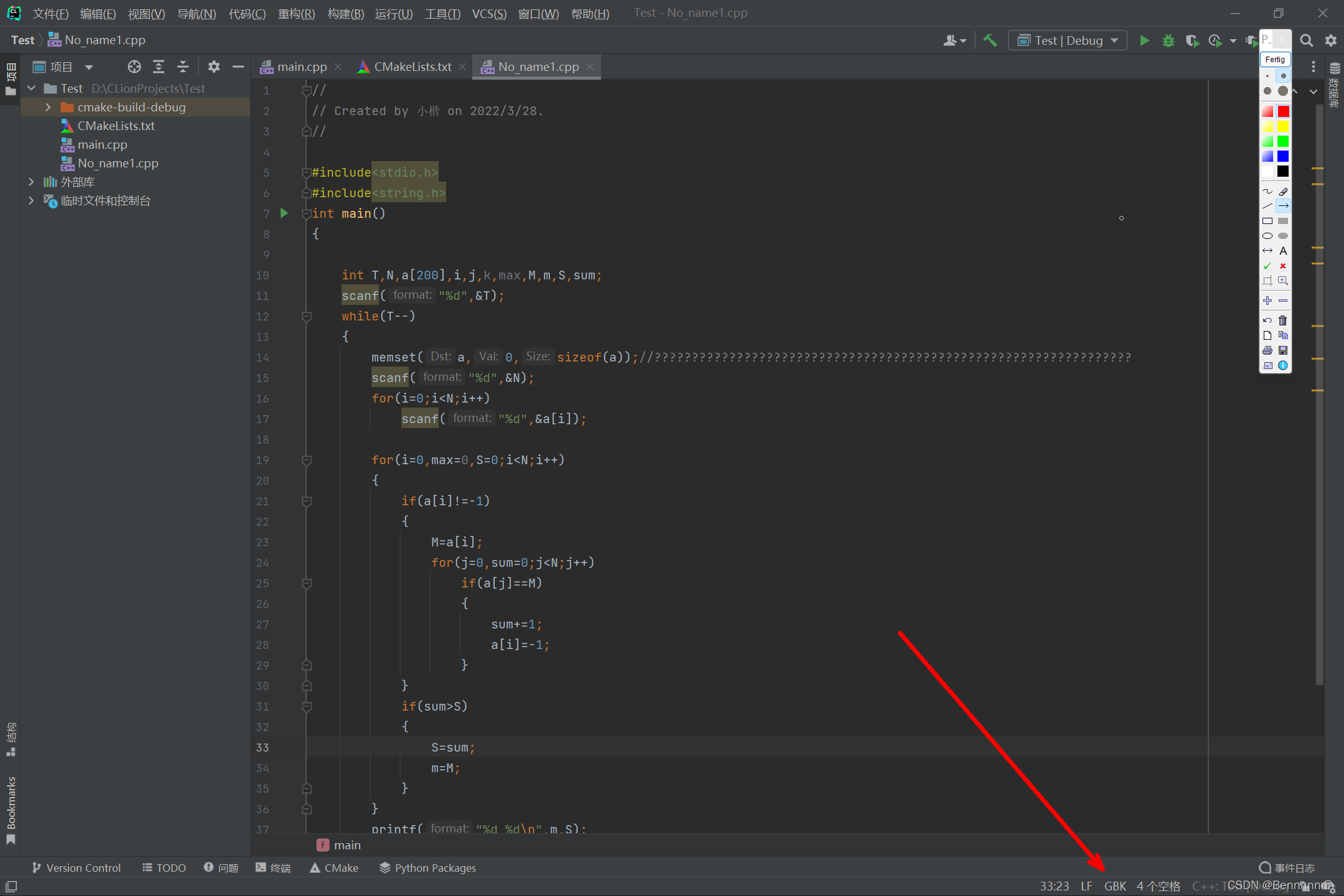Expand the cmake-build-debug folder
The height and width of the screenshot is (896, 1344).
click(48, 107)
